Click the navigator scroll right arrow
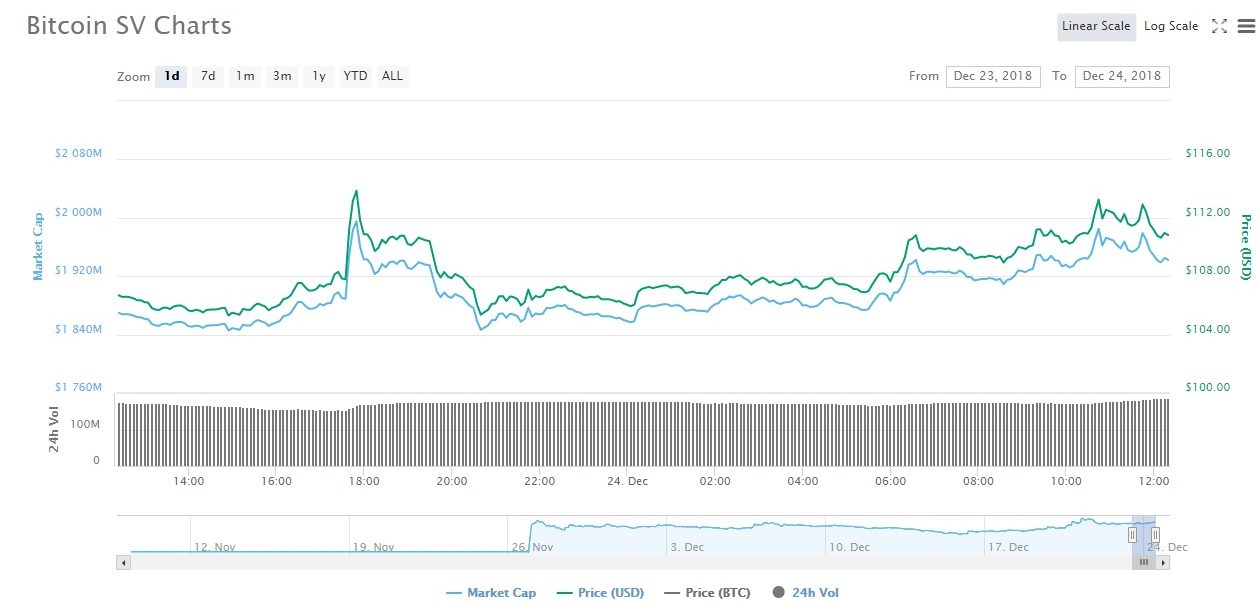The width and height of the screenshot is (1260, 607). [x=1163, y=563]
